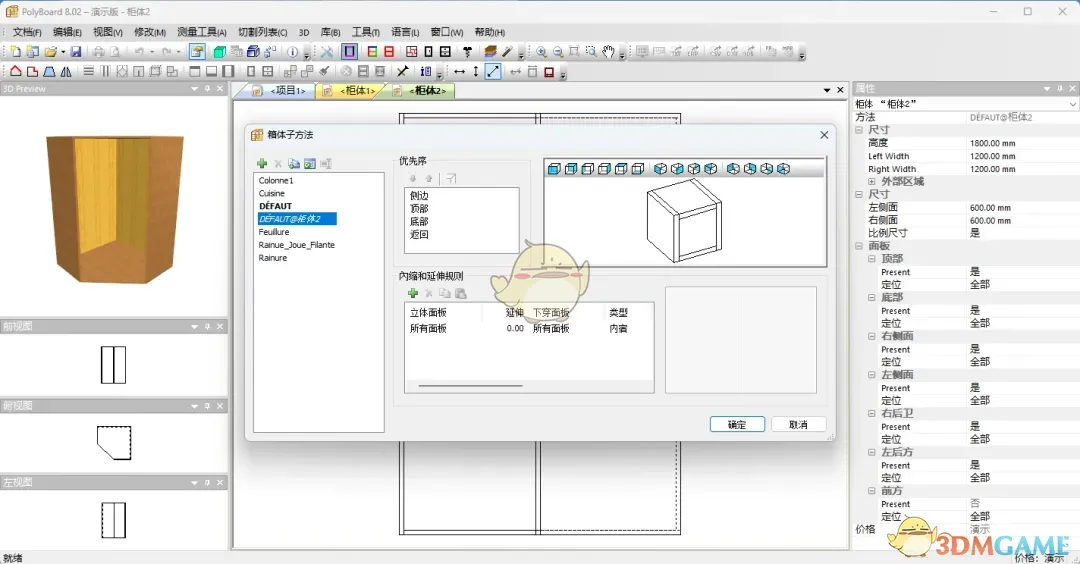Collapse the 前方 panel group
This screenshot has width=1080, height=564.
[871, 491]
